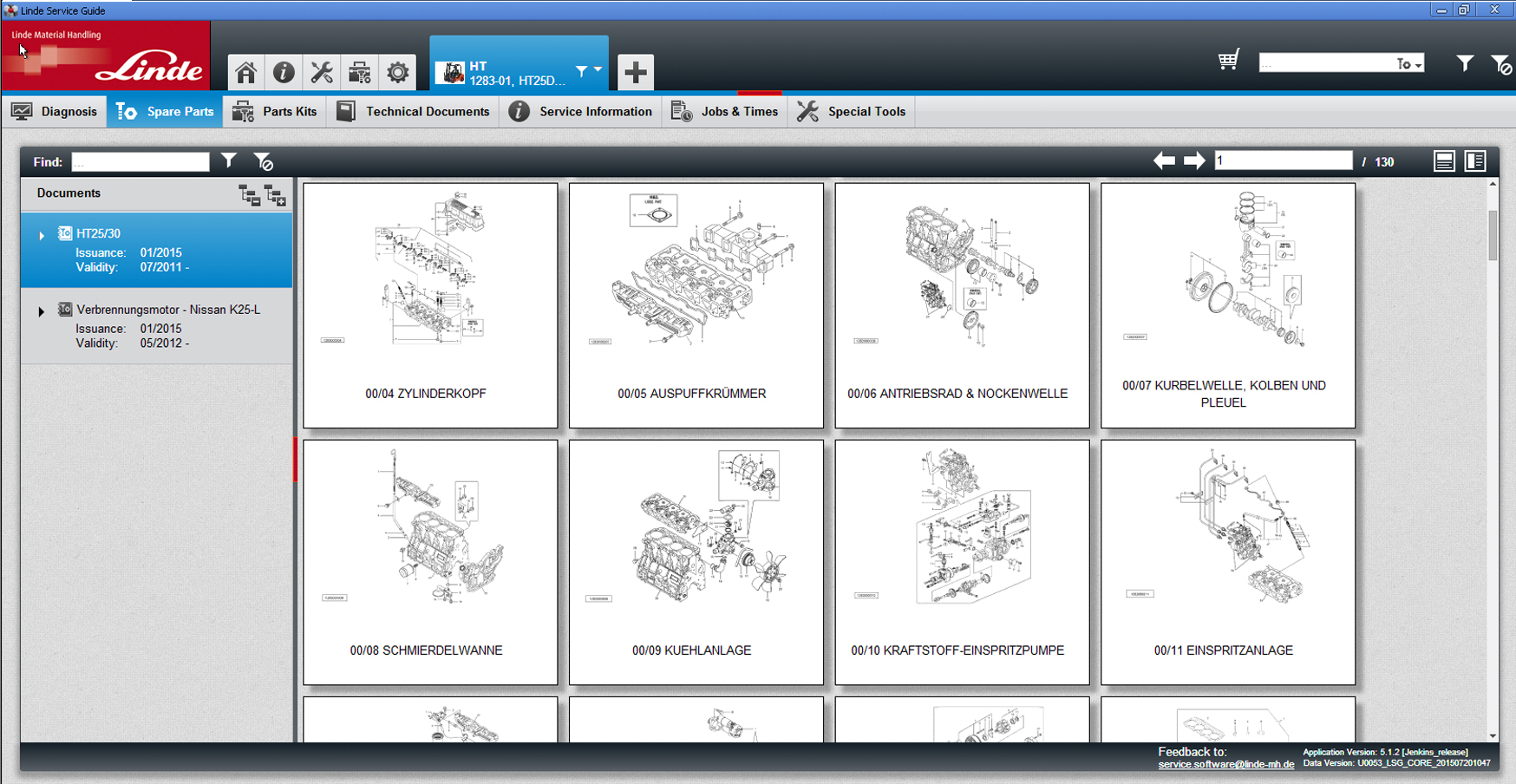Go to previous page arrow
This screenshot has height=784, width=1516.
(x=1164, y=161)
